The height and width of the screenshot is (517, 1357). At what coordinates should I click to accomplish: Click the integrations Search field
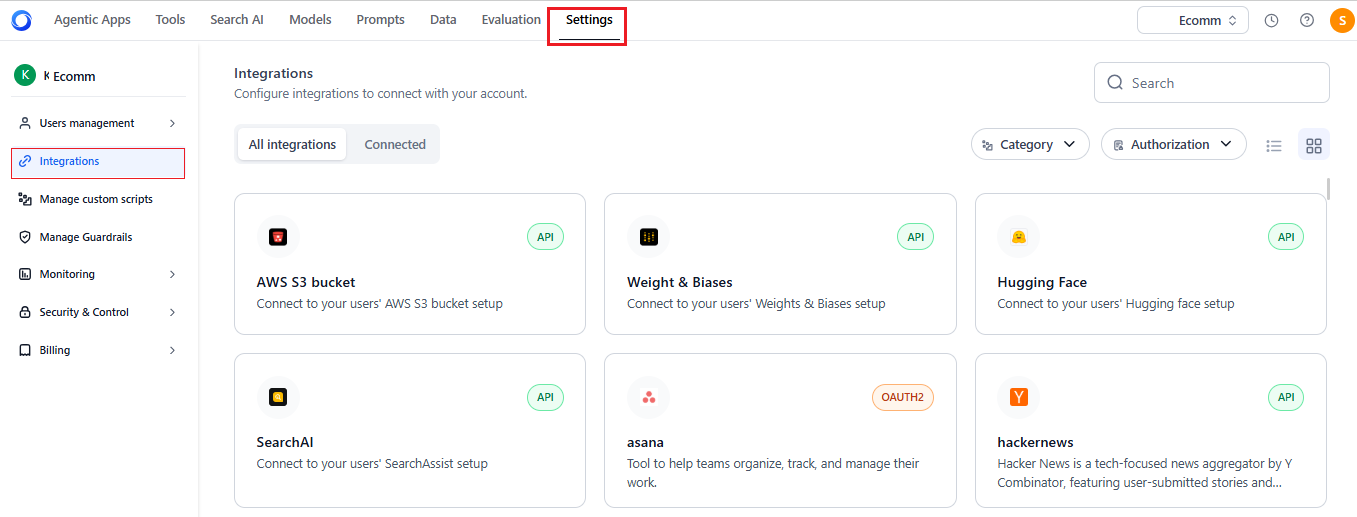pyautogui.click(x=1211, y=83)
